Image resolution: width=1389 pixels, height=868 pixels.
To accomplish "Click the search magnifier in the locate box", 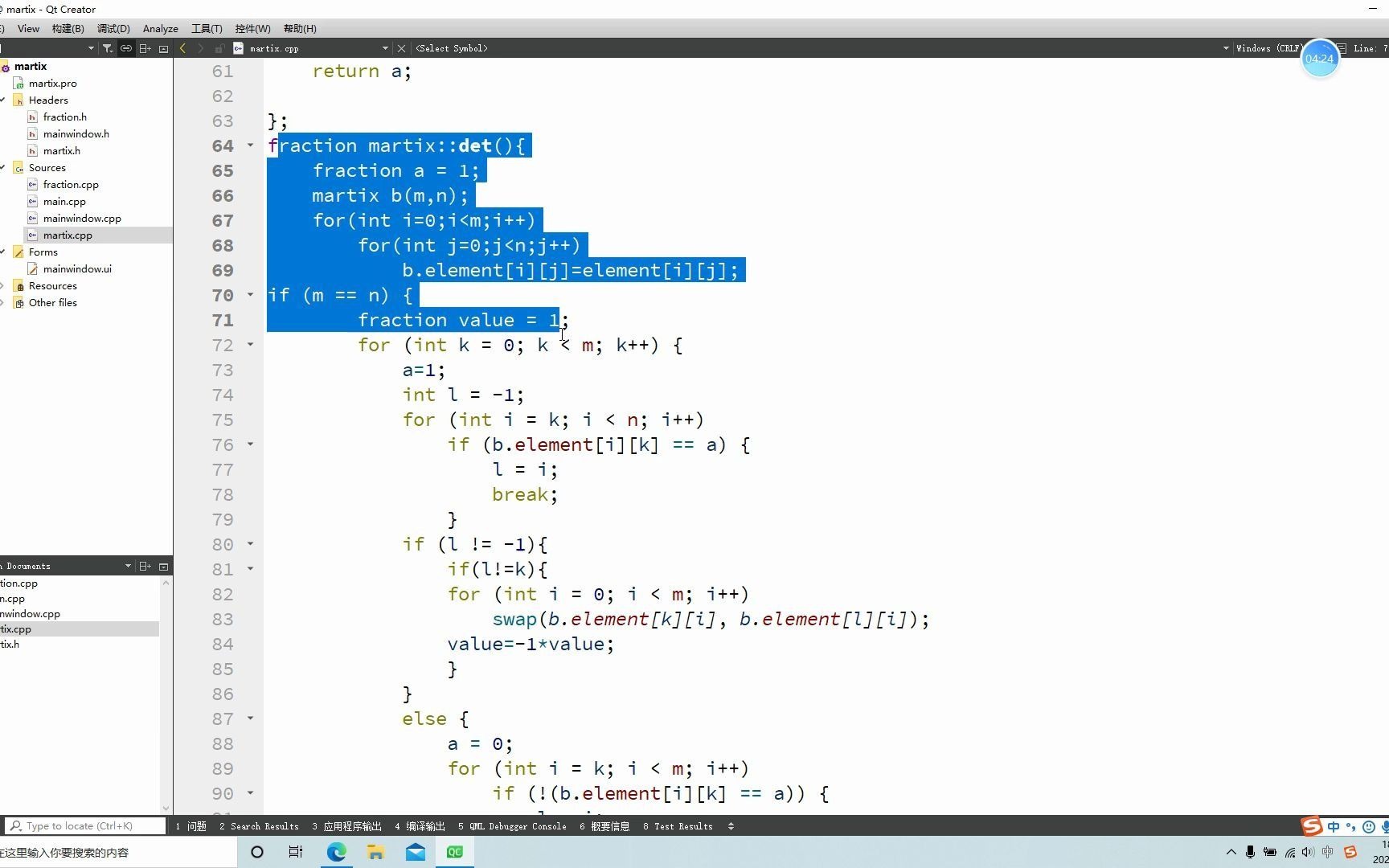I will click(16, 825).
